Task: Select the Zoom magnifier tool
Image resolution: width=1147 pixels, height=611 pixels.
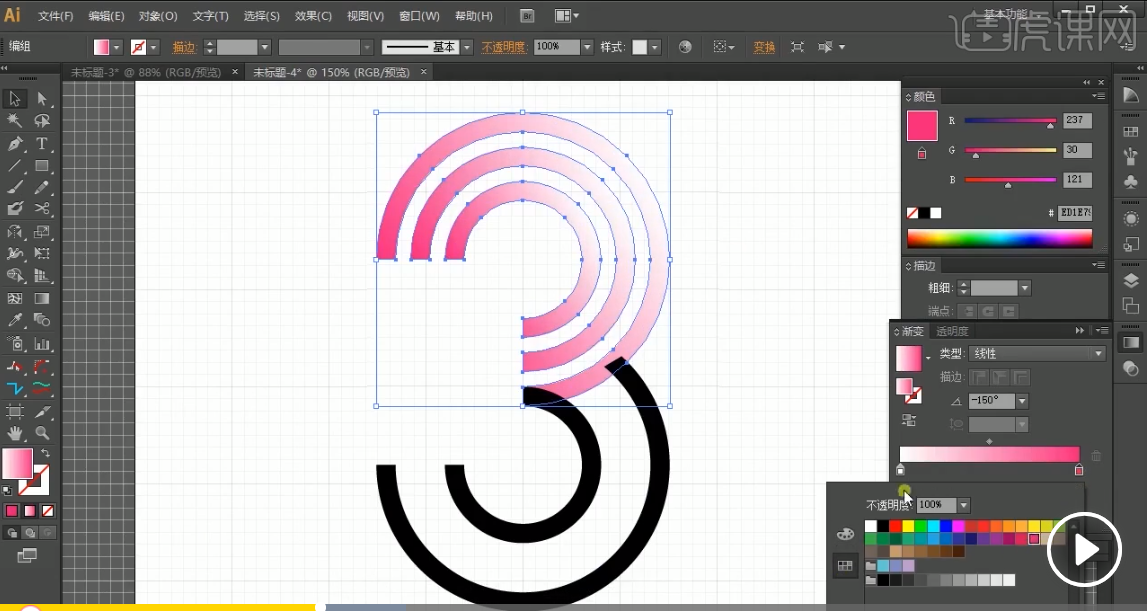Action: (x=42, y=433)
